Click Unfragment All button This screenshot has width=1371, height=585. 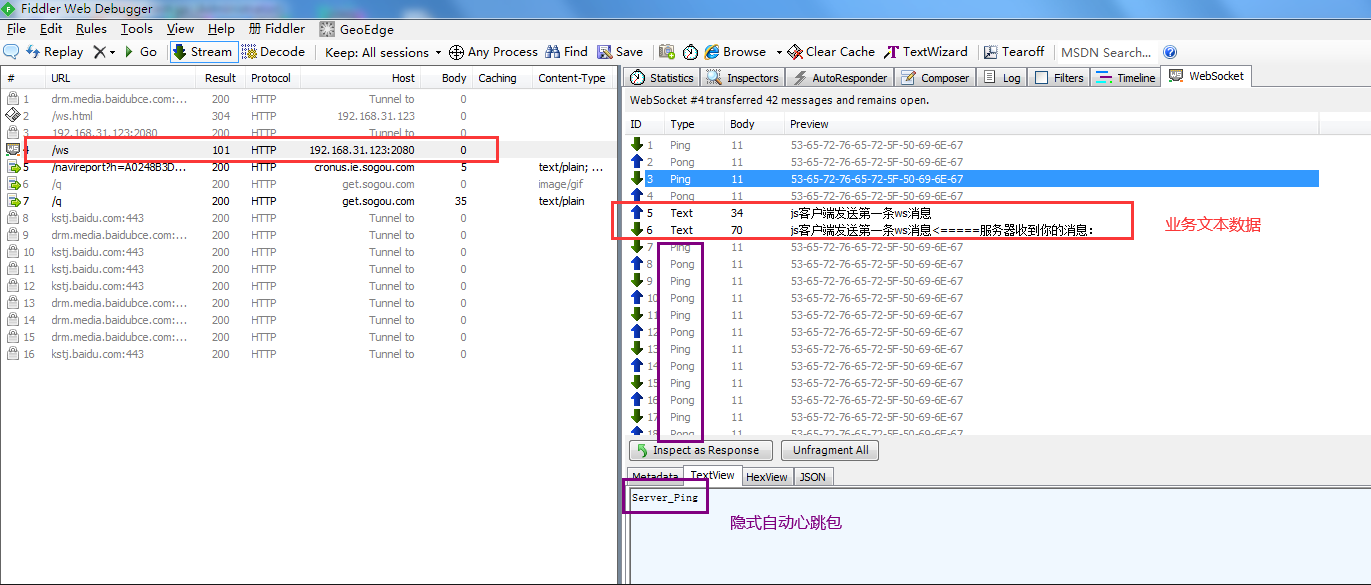click(830, 450)
